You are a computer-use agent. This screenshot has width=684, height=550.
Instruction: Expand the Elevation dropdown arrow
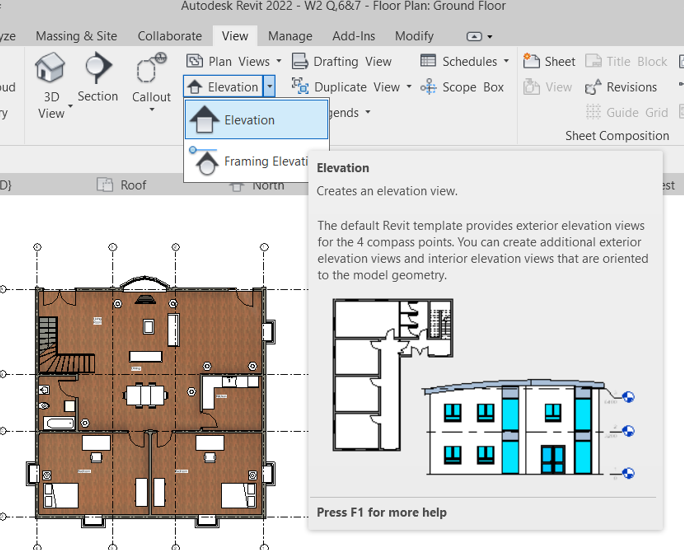[x=270, y=86]
